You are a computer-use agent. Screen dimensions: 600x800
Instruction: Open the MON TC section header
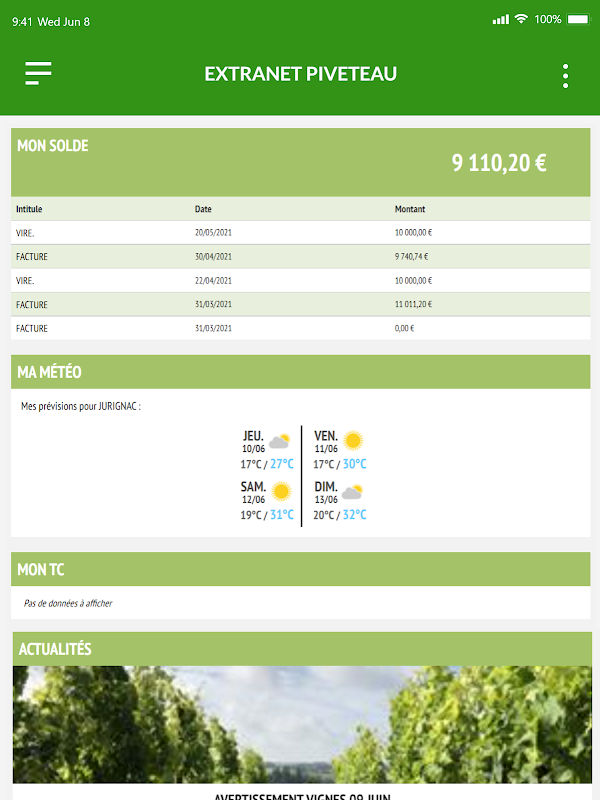(x=301, y=569)
